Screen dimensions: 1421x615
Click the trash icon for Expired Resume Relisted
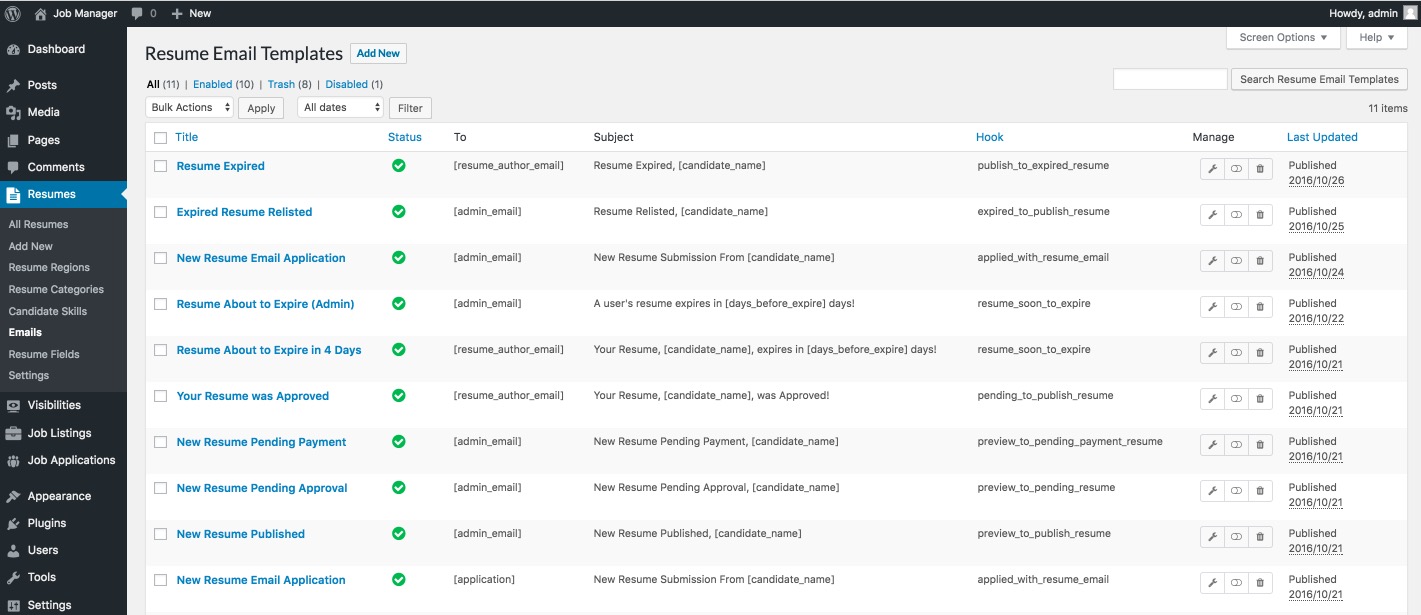click(1260, 216)
